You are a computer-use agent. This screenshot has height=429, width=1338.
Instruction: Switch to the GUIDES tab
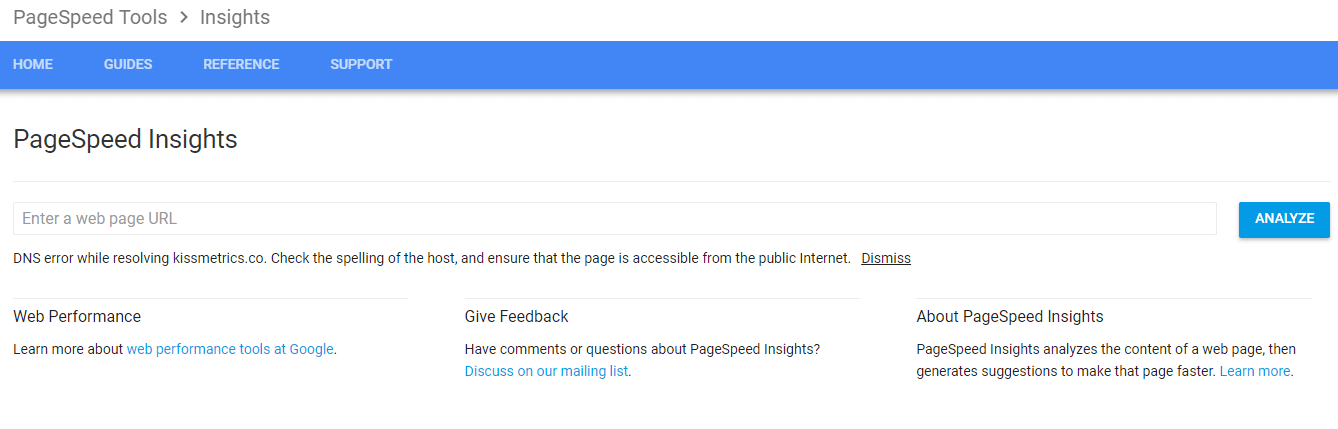(x=128, y=64)
